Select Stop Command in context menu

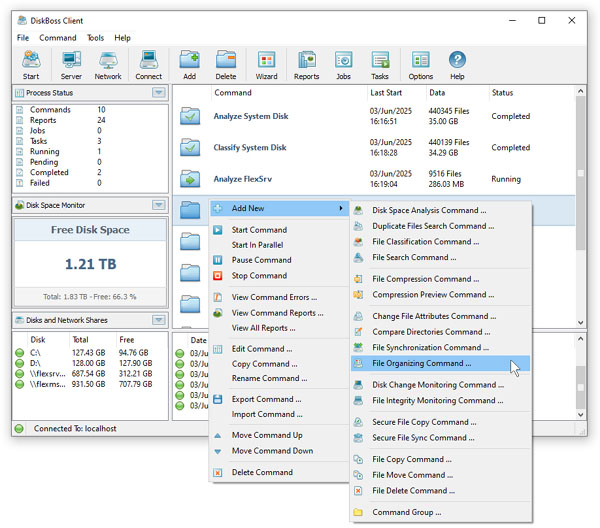click(279, 276)
